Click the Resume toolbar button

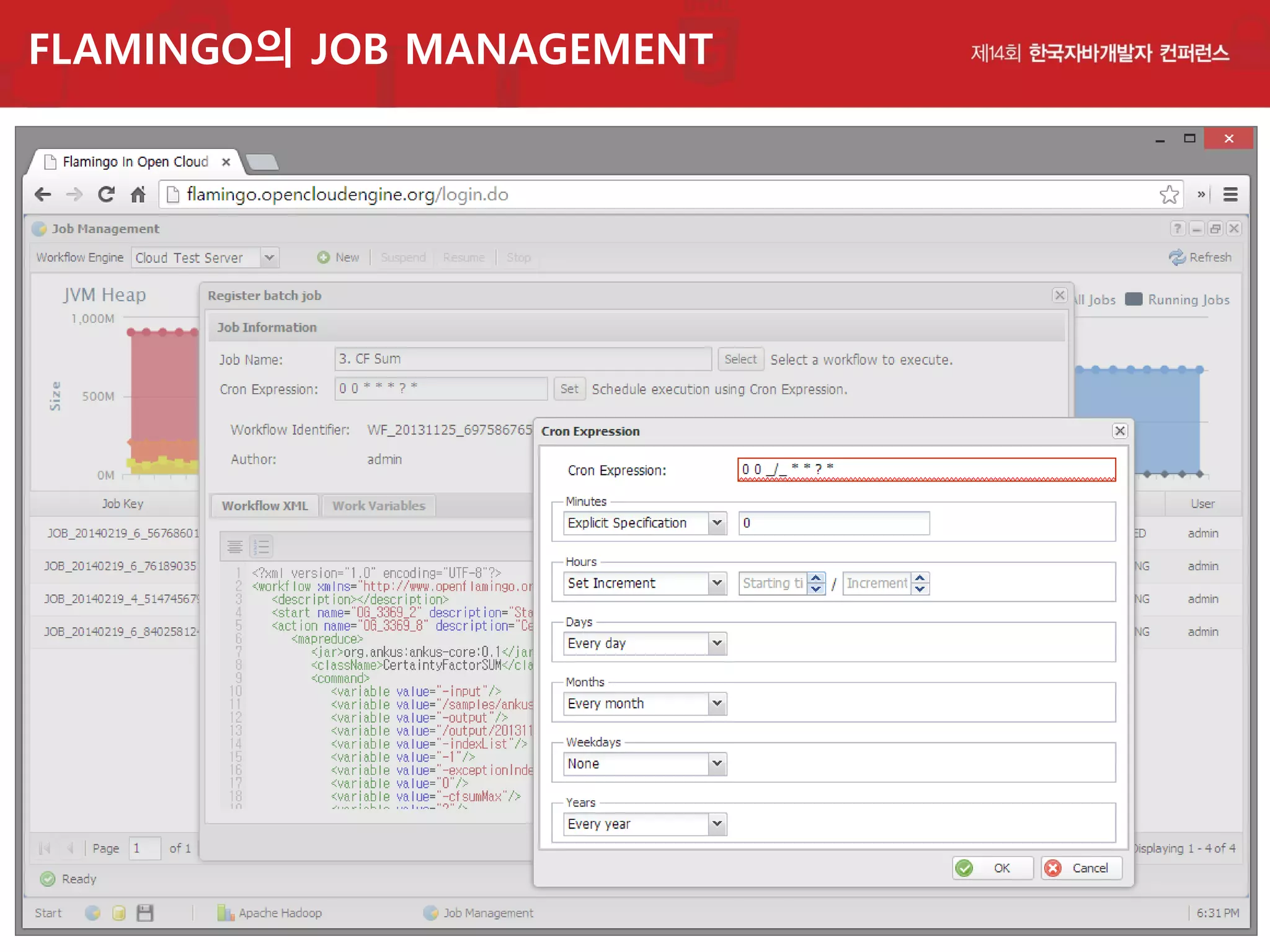(464, 257)
